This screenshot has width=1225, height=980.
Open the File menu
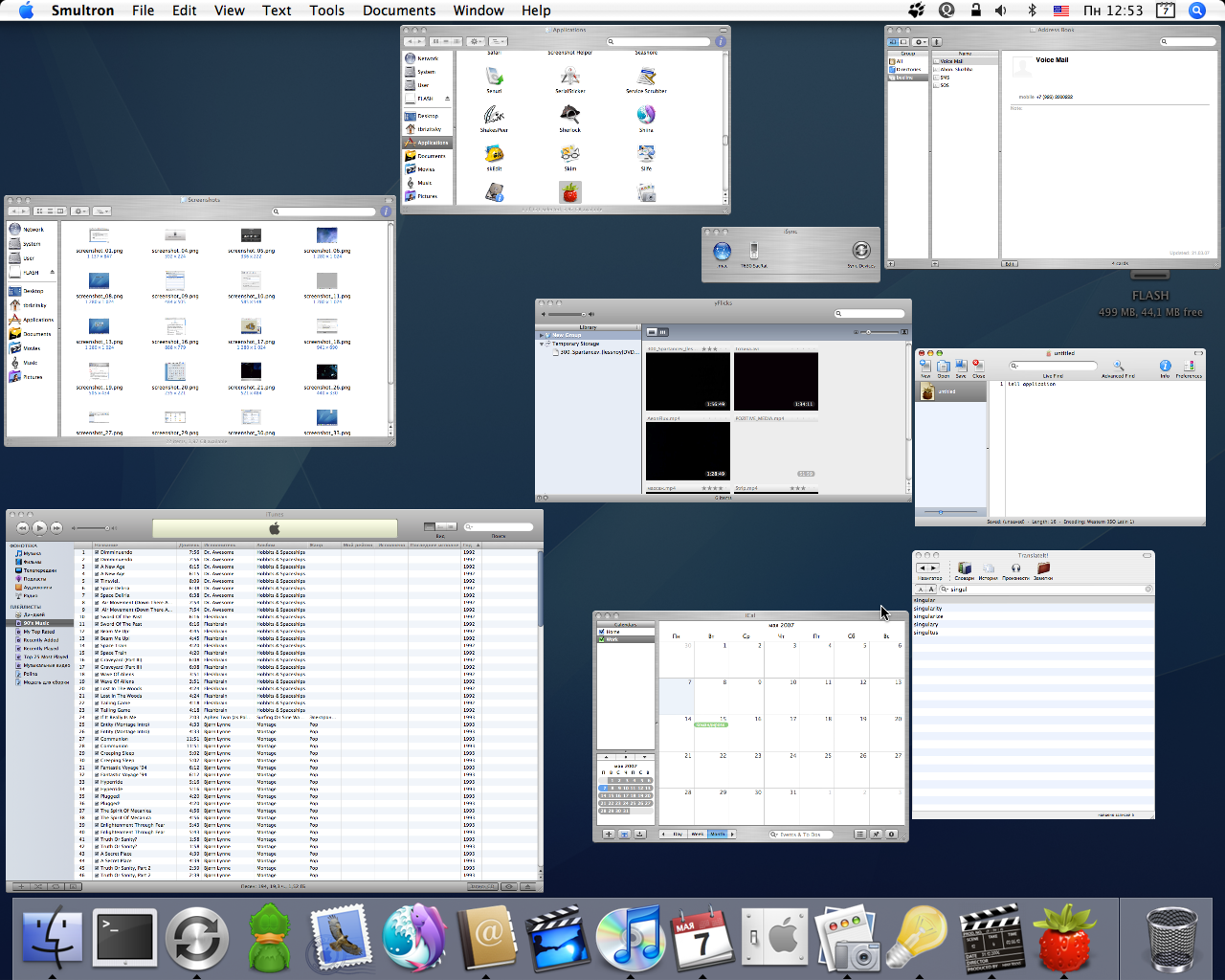pos(144,11)
